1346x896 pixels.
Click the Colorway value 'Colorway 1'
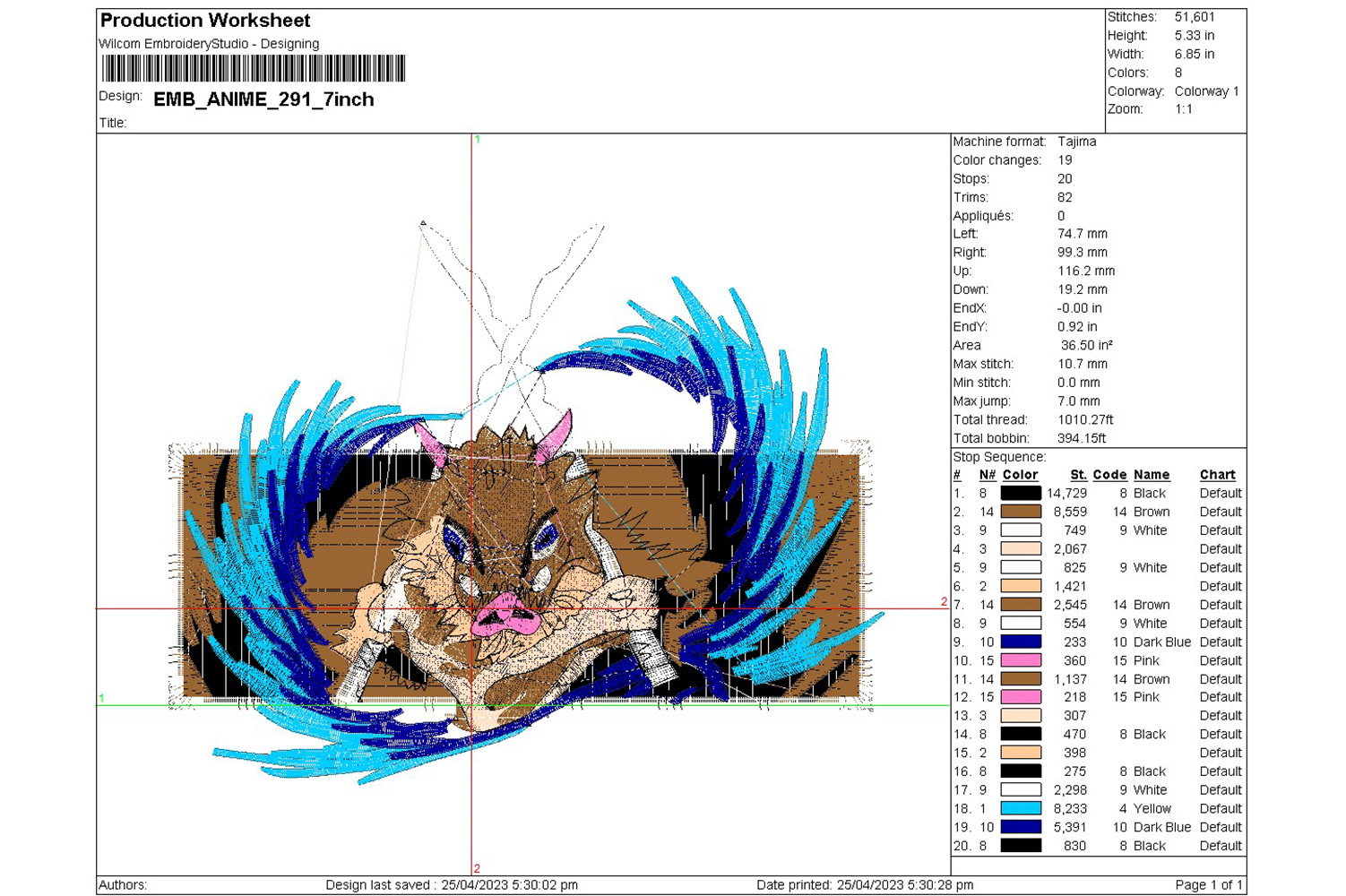[1206, 91]
